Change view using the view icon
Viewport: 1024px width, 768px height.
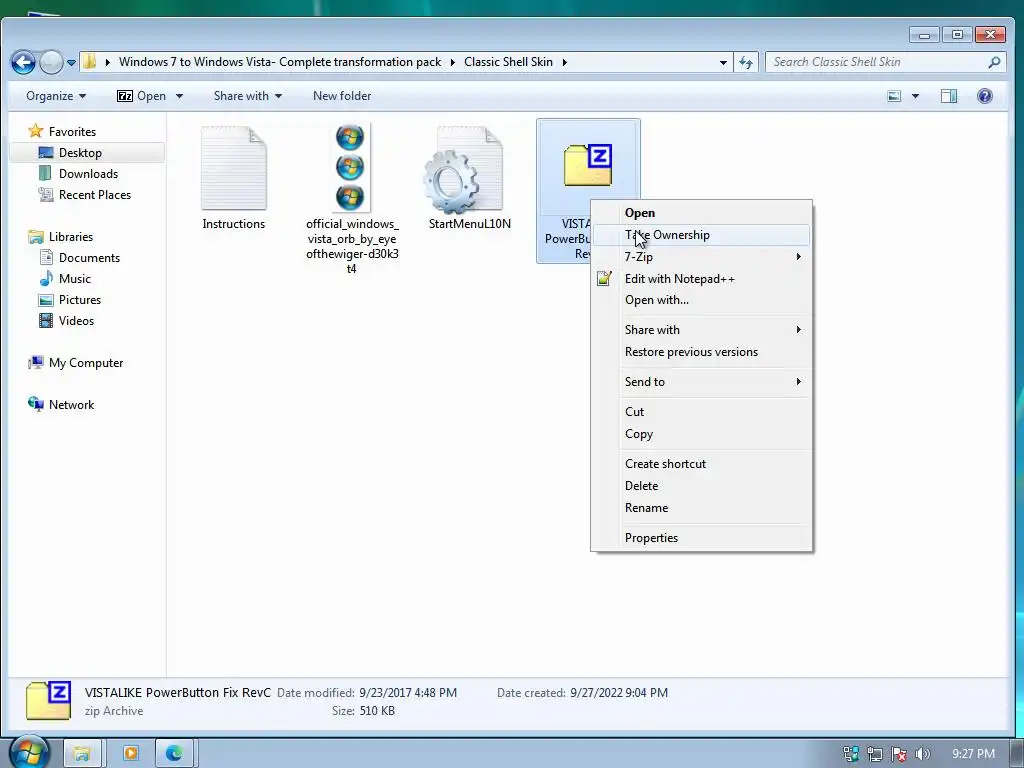pos(894,97)
